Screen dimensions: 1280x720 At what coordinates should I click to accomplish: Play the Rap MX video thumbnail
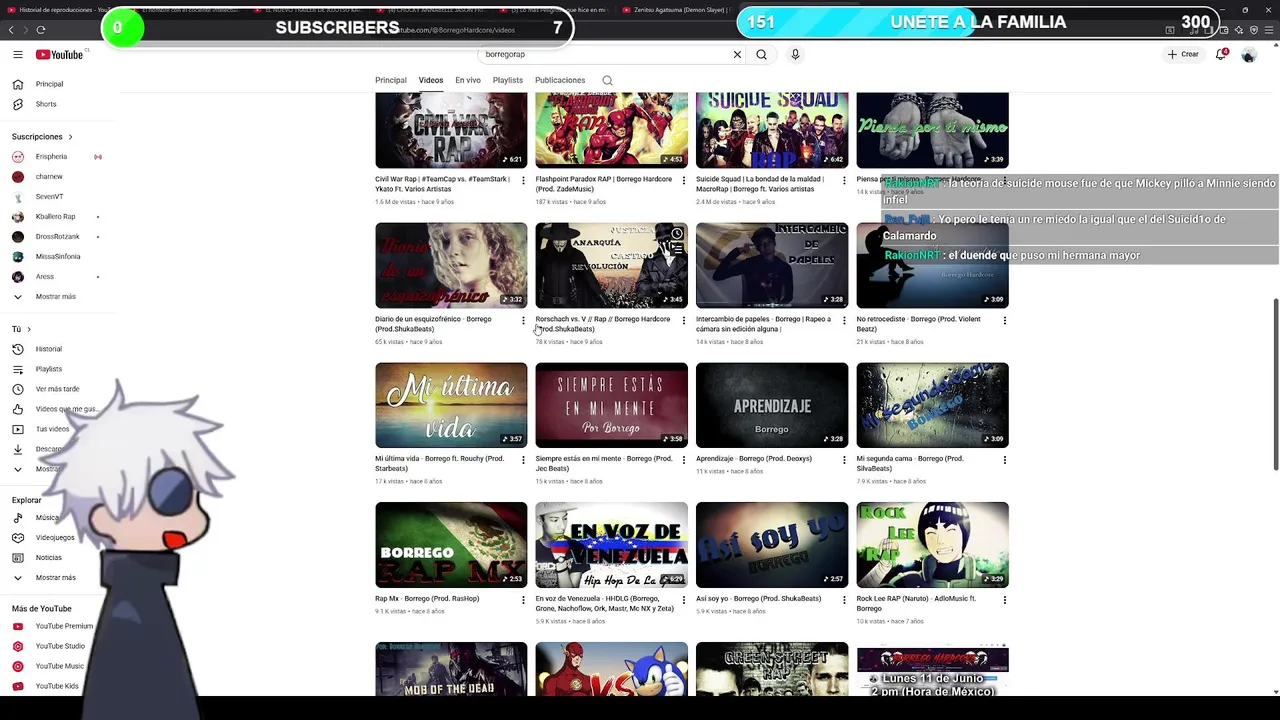pos(451,545)
